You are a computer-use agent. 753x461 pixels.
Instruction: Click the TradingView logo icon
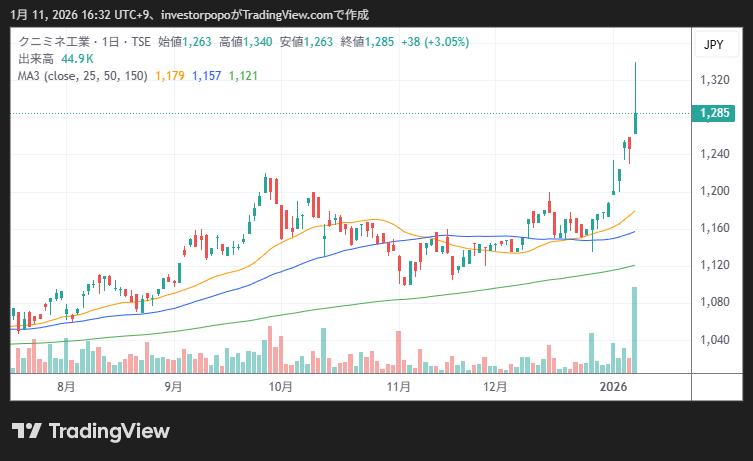26,431
